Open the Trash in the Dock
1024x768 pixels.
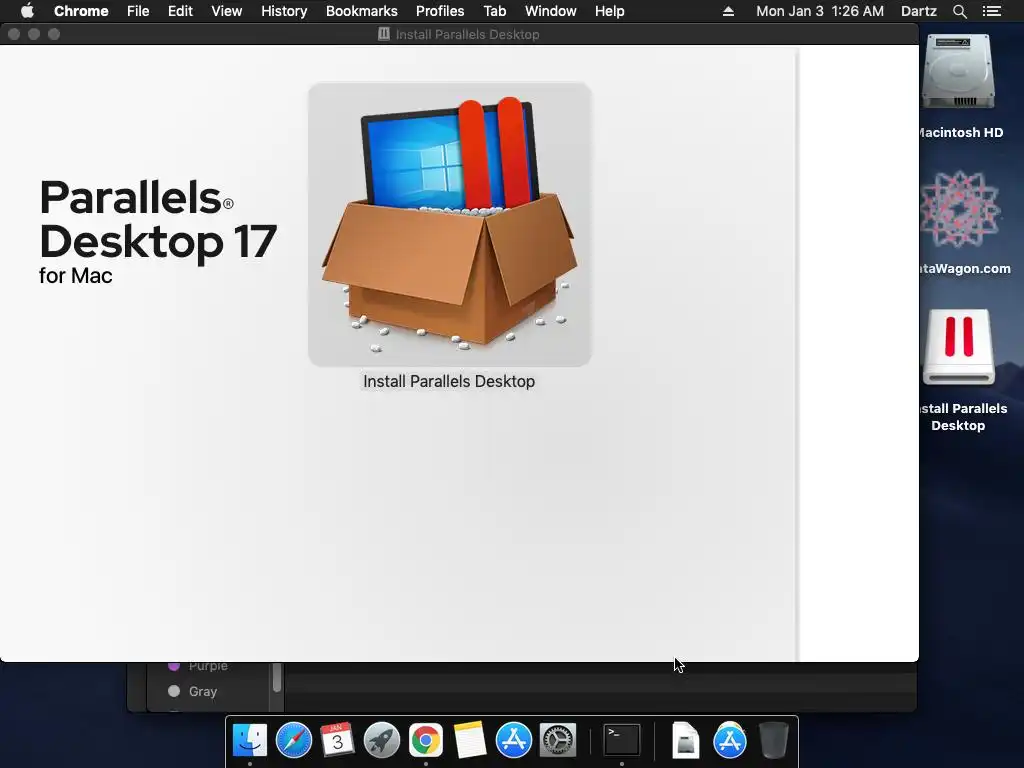(x=774, y=741)
